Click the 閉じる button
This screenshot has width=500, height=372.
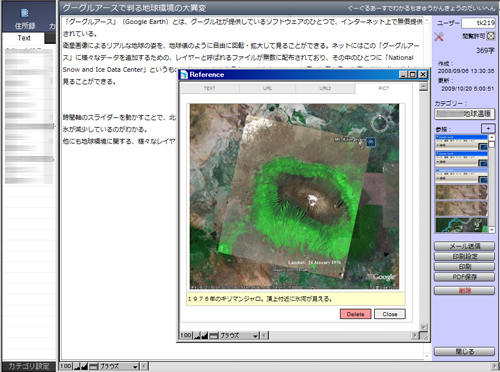(x=464, y=351)
